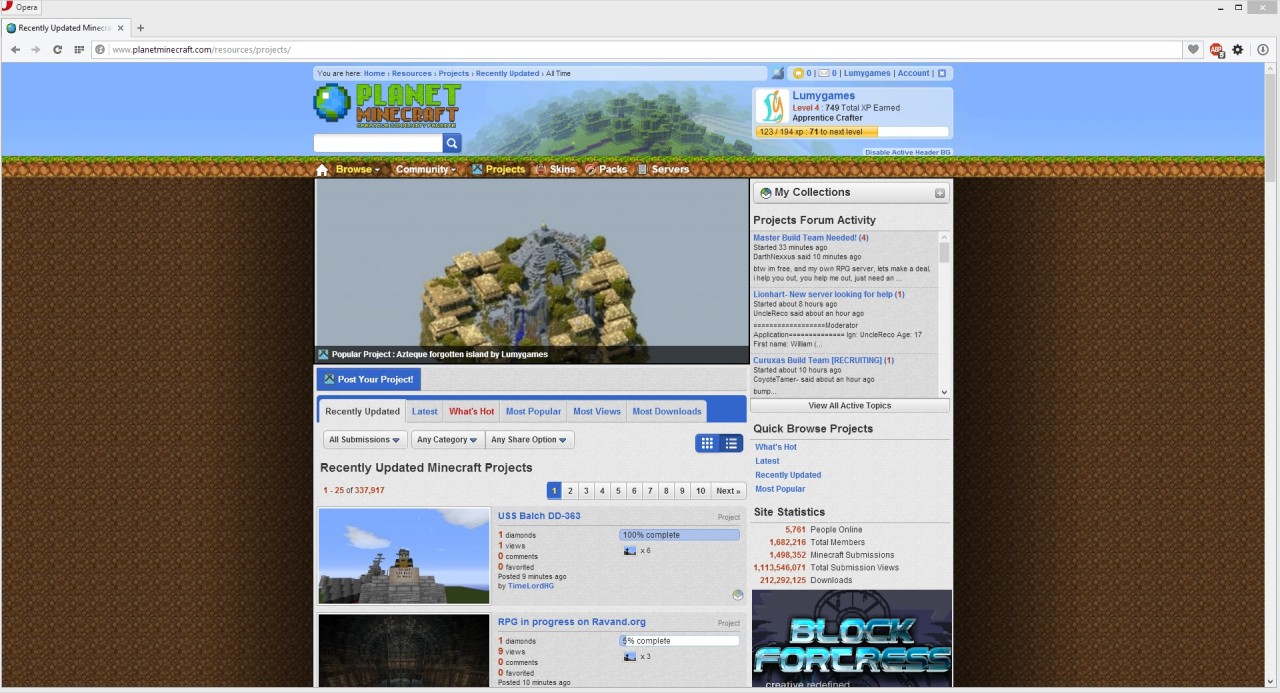
Task: Open the Community dropdown menu
Action: coord(424,169)
